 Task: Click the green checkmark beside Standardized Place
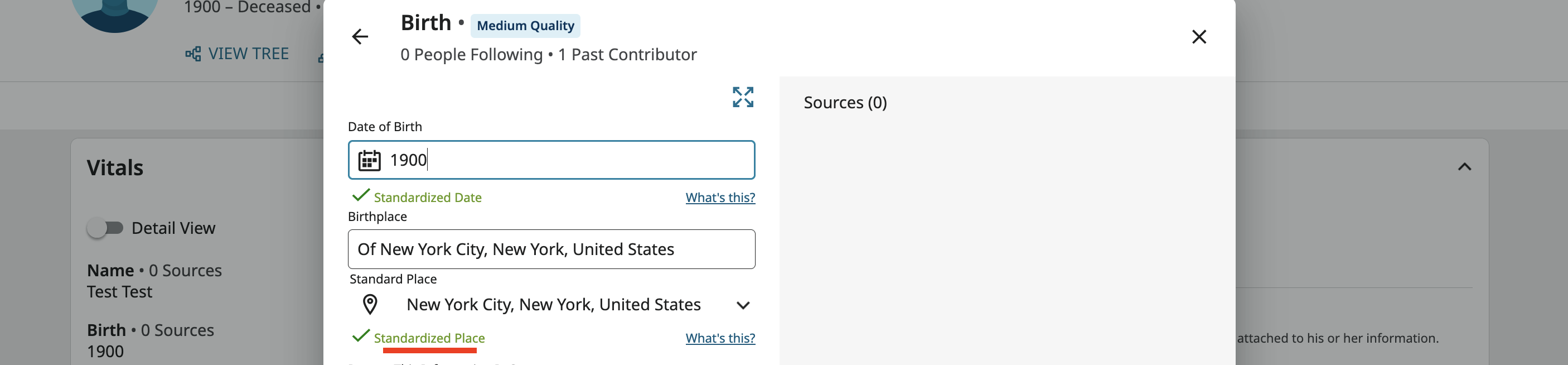[361, 336]
